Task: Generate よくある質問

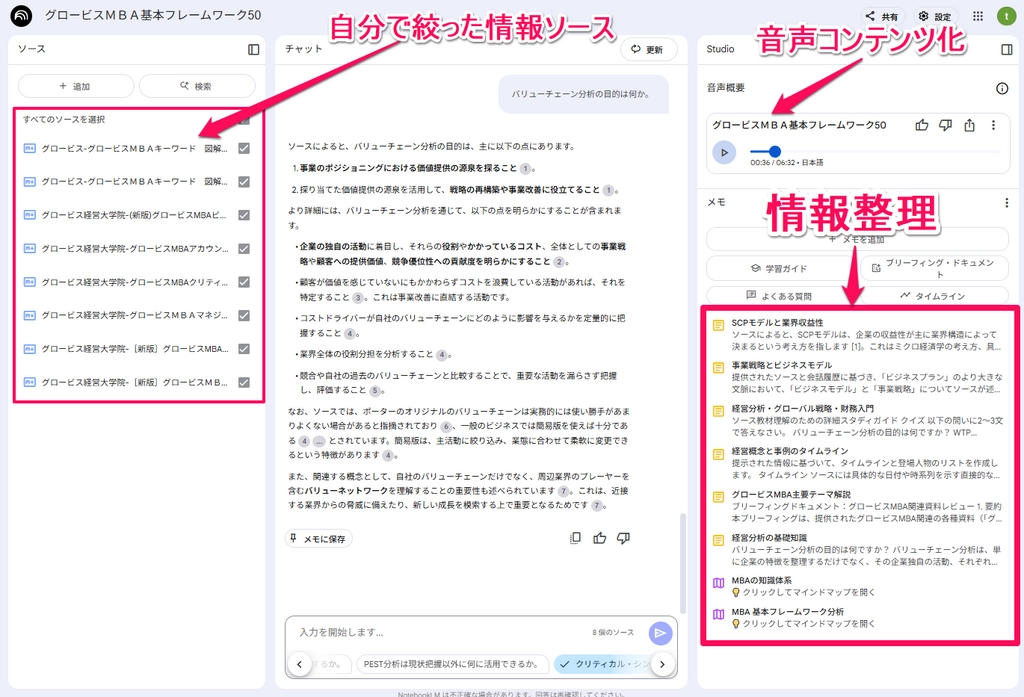Action: tap(778, 296)
